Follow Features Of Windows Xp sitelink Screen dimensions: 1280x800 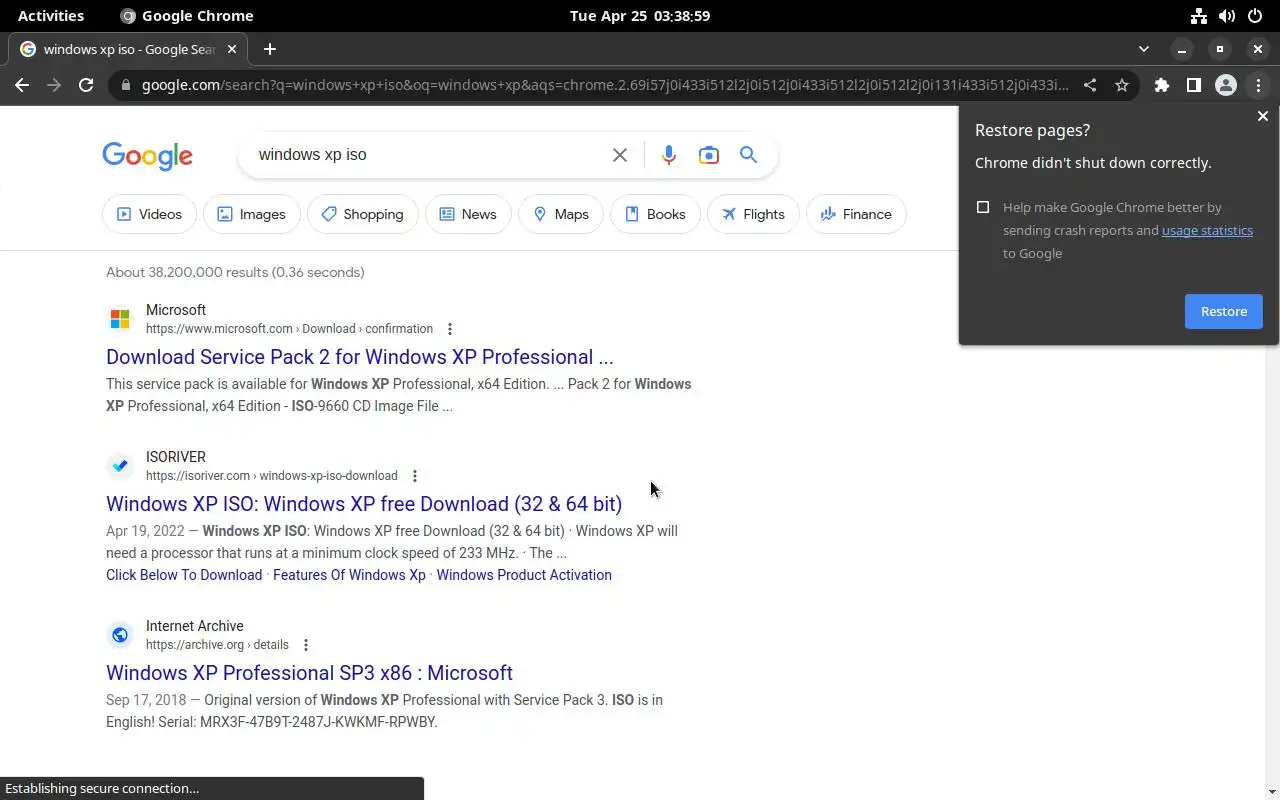pyautogui.click(x=349, y=575)
